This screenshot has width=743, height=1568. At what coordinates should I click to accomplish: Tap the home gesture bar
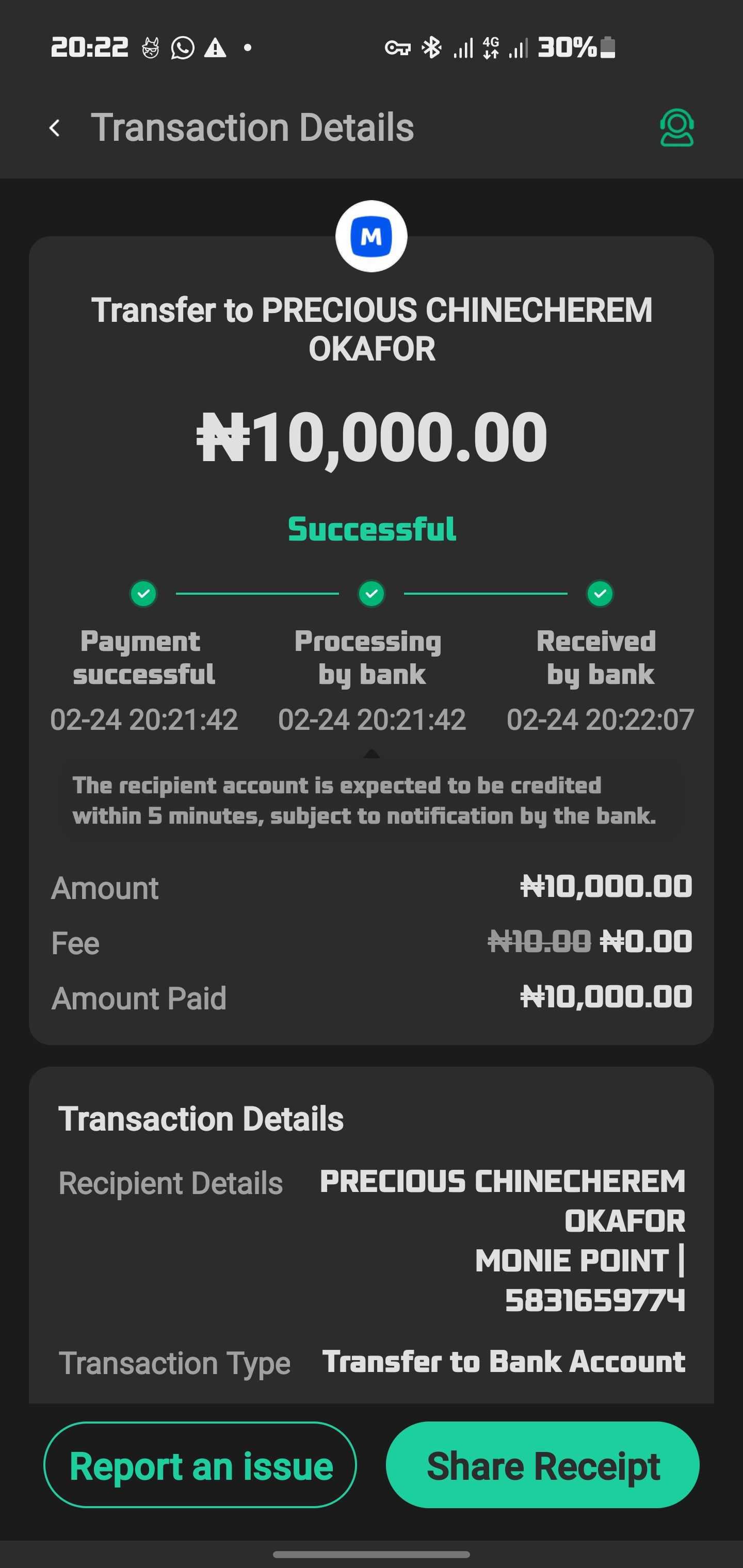tap(372, 1554)
